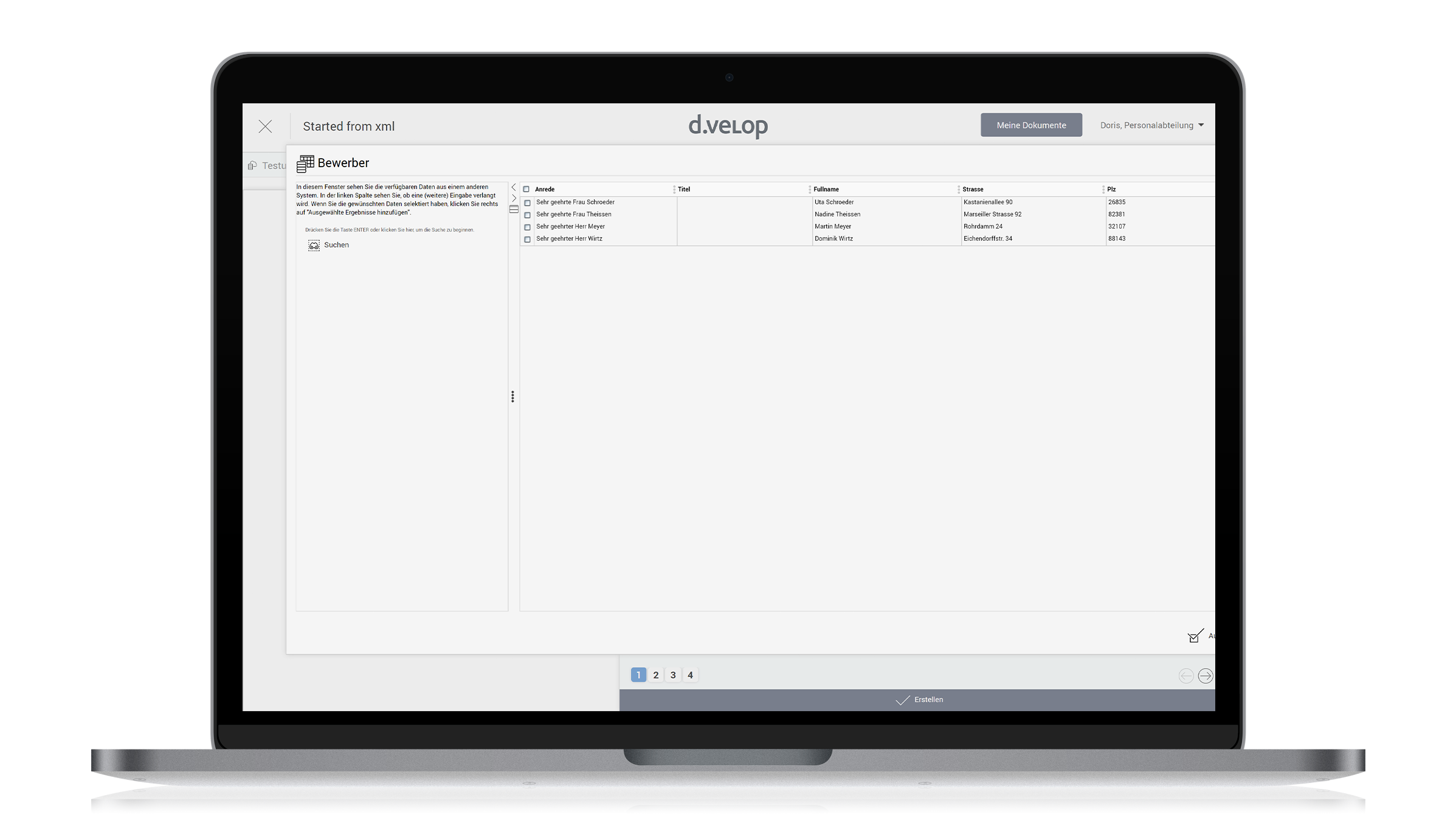Open the Doris, Personalabteilung user dropdown

(1151, 125)
